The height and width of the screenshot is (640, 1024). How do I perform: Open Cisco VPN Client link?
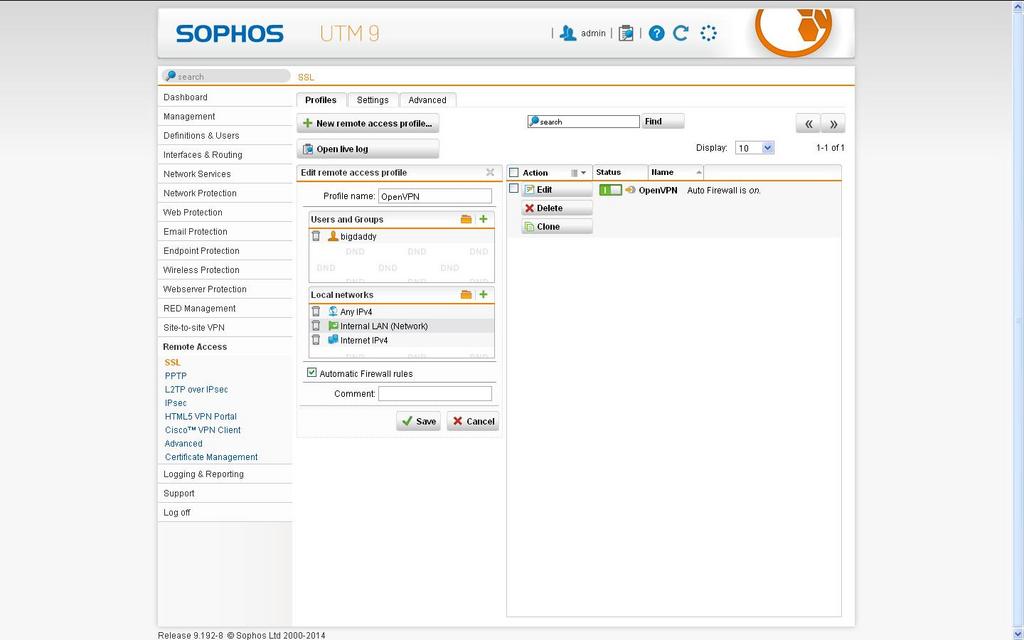pos(202,430)
